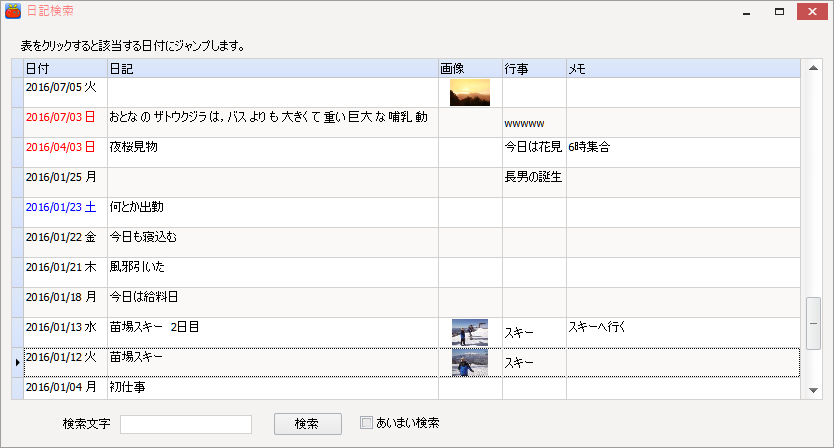Image resolution: width=834 pixels, height=448 pixels.
Task: Click スキー event cell for 2016/01/12
Action: [534, 363]
